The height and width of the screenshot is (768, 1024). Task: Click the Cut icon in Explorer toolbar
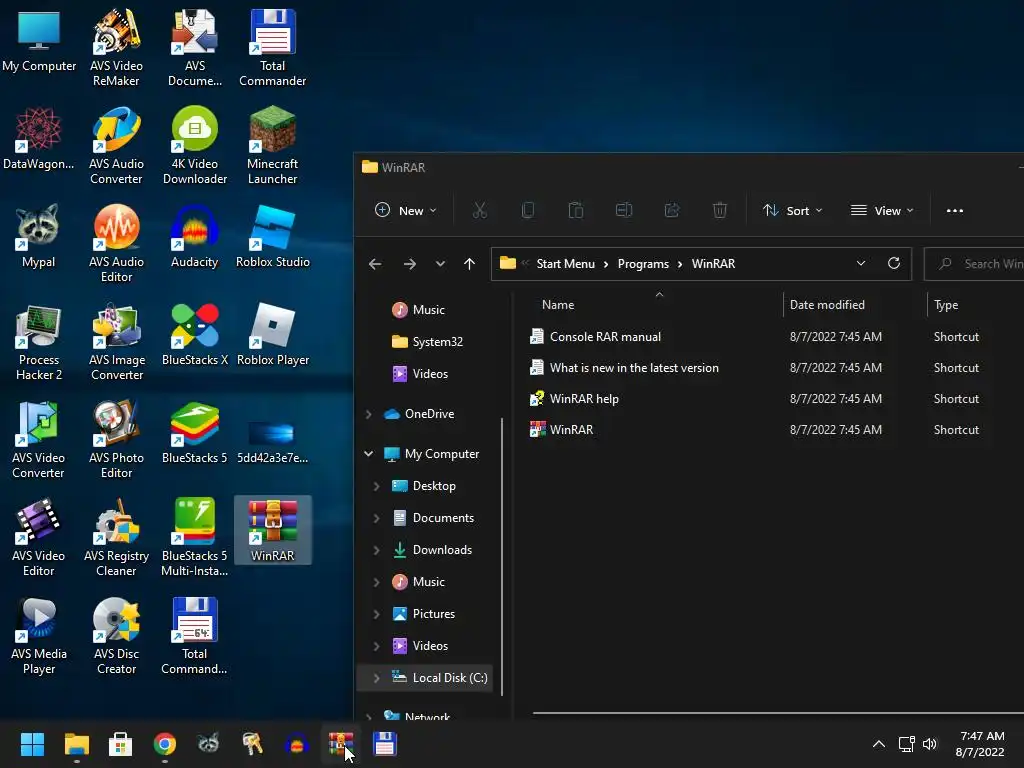coord(480,210)
